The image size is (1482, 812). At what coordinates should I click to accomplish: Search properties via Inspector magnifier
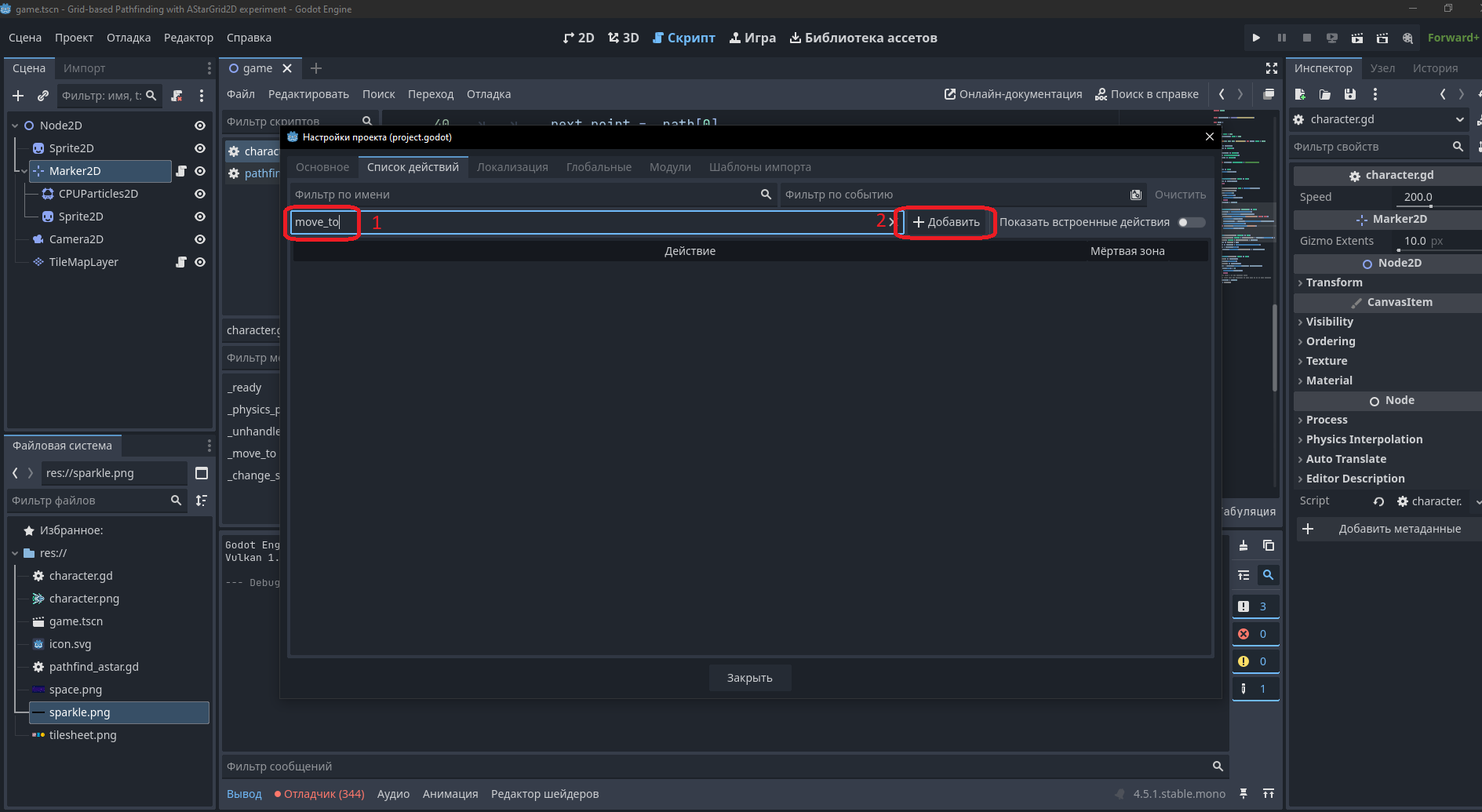point(1458,147)
